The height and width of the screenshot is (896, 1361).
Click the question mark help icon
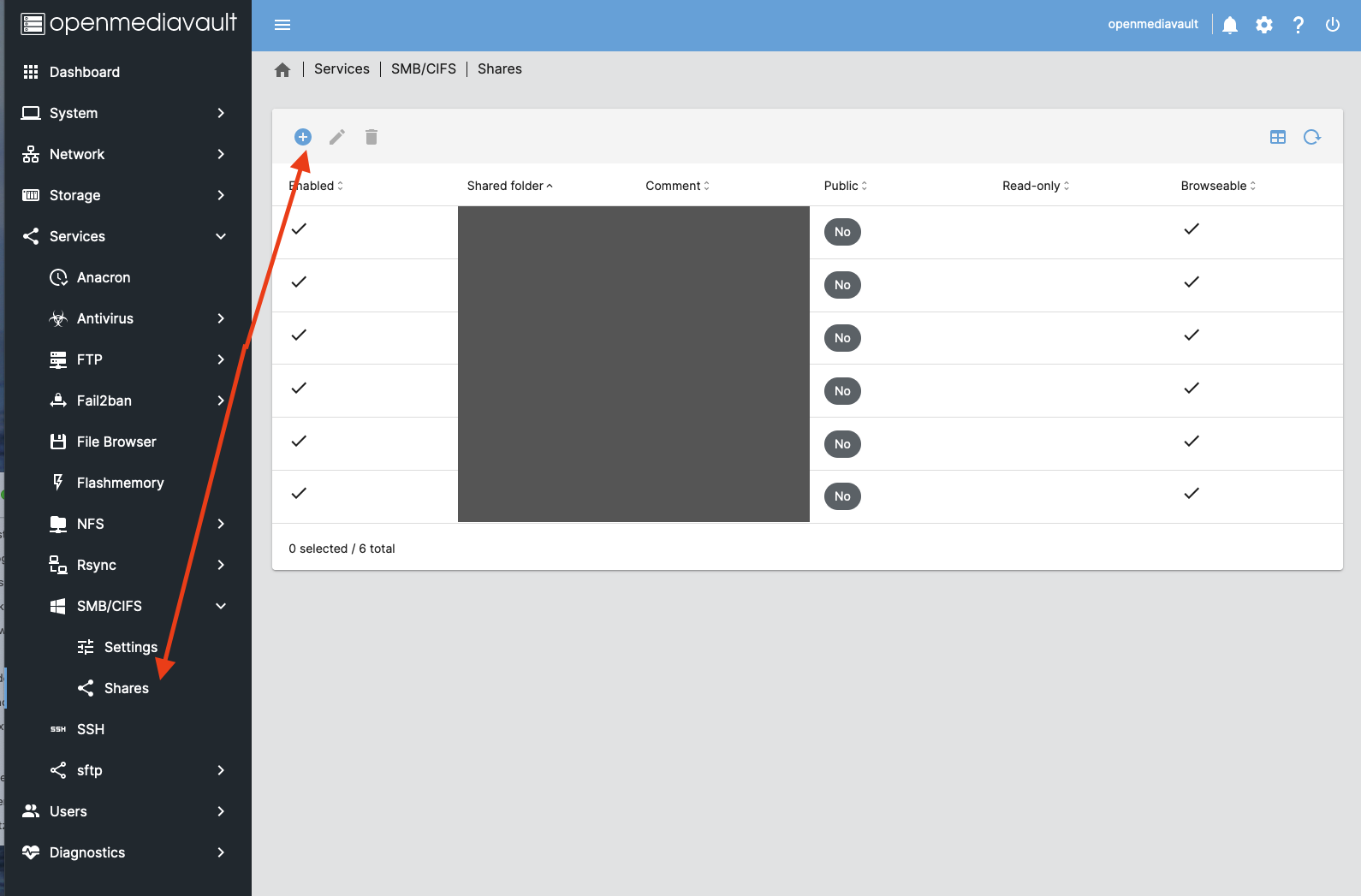pos(1299,25)
